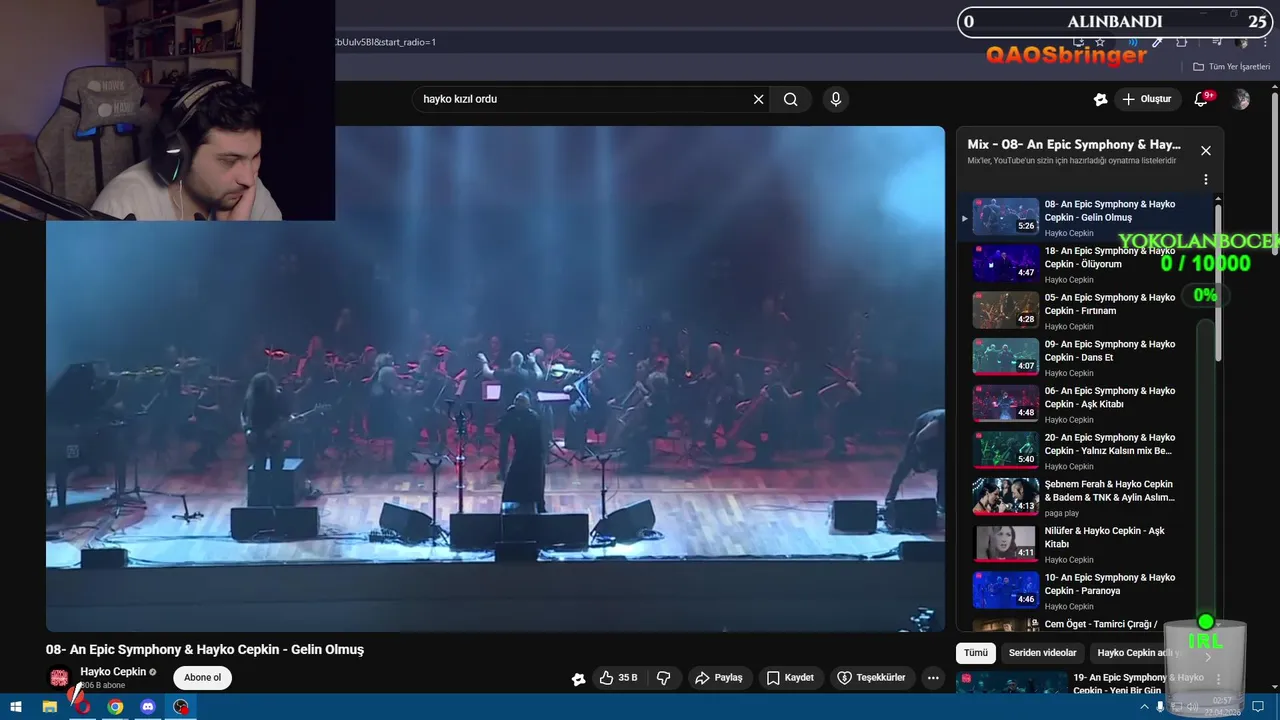Screen dimensions: 1280x720
Task: Open the Teşekkürler thanks dialog
Action: [870, 678]
